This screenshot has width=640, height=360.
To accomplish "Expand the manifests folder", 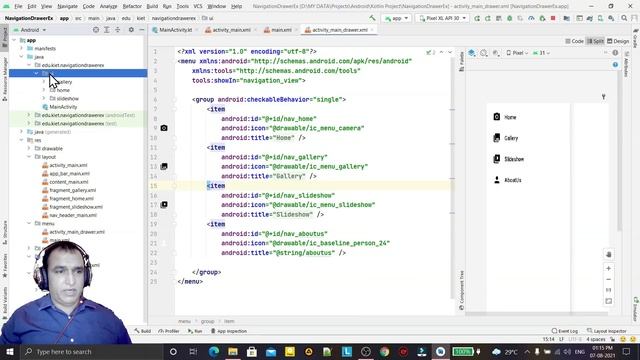I will (x=22, y=48).
